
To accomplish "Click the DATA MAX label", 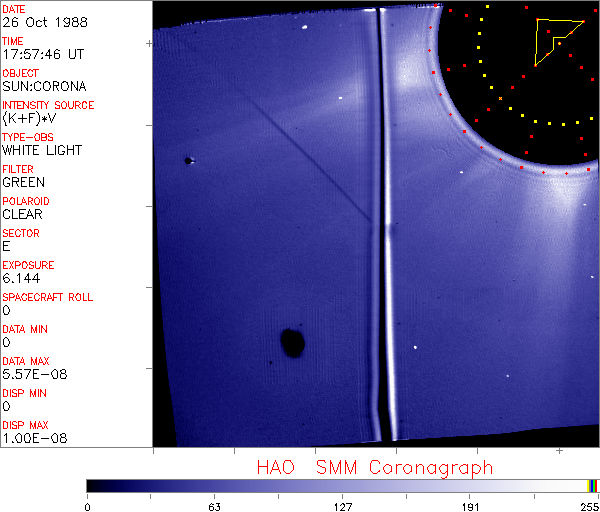I will tap(26, 361).
